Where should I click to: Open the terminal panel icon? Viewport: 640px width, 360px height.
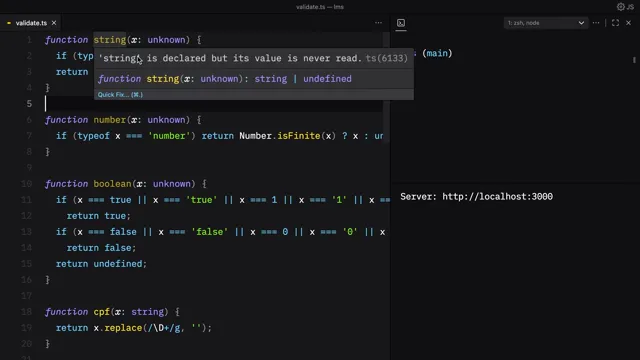[x=401, y=23]
